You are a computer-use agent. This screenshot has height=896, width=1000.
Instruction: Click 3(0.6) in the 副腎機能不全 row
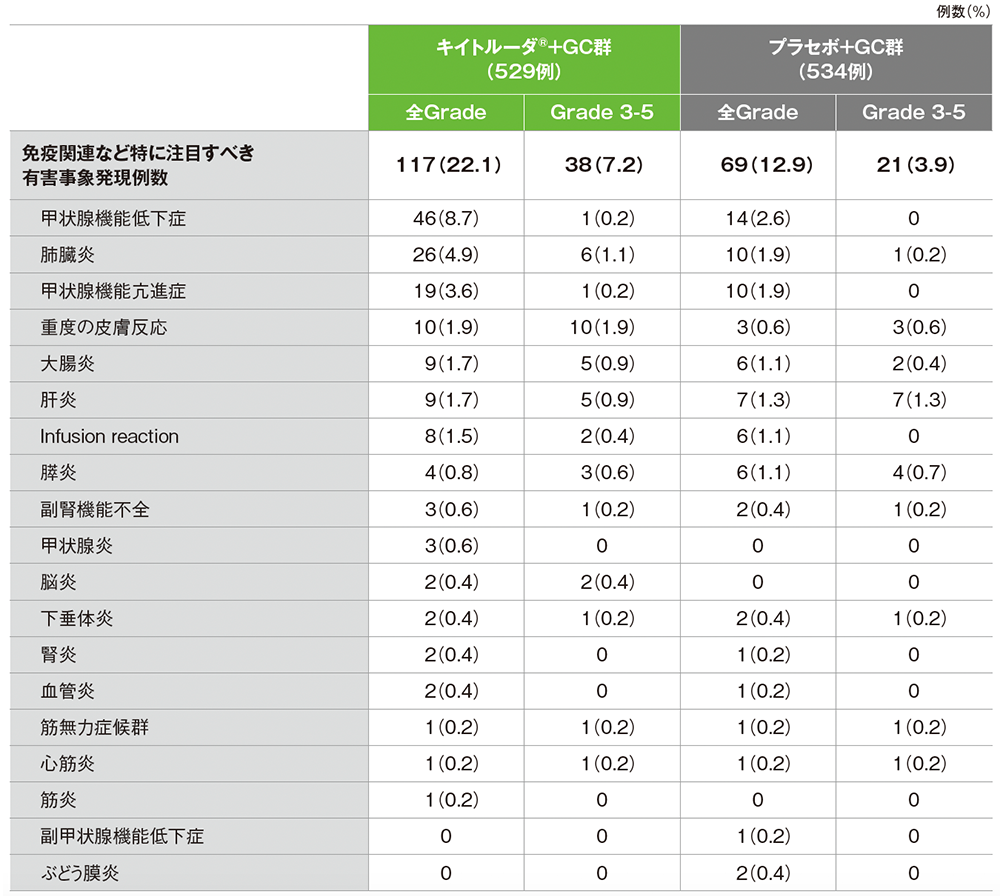(x=452, y=510)
